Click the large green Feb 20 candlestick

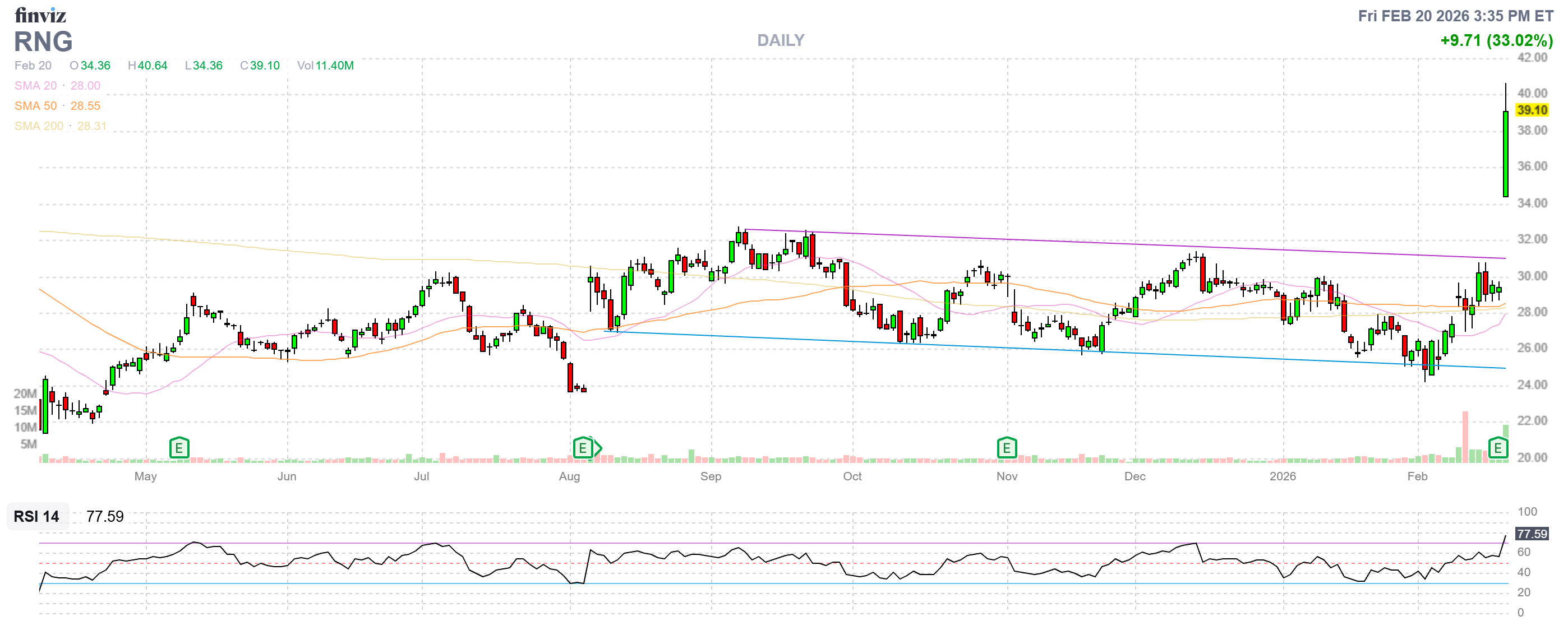click(x=1505, y=154)
